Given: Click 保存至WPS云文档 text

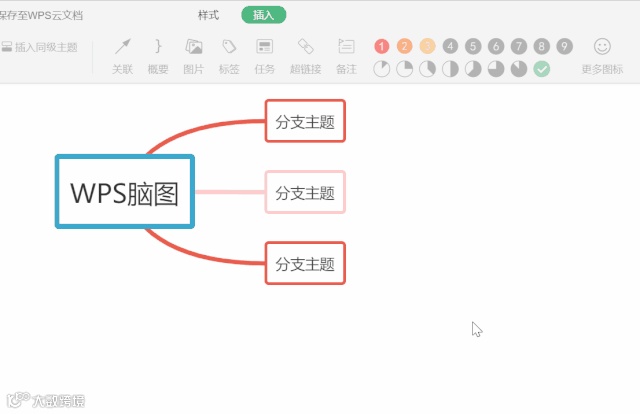Looking at the screenshot, I should (41, 16).
